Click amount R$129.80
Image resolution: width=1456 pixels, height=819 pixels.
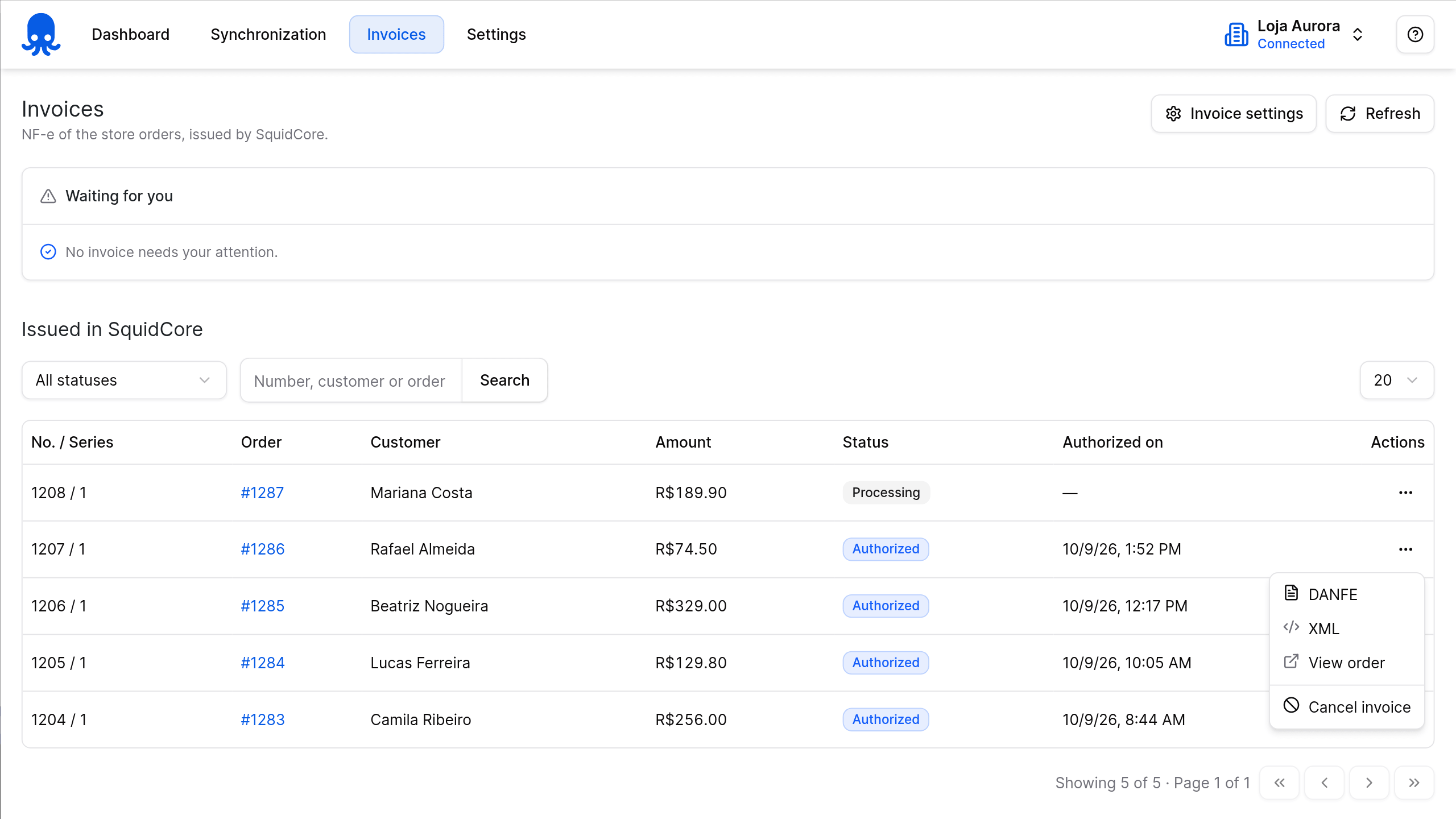[691, 663]
